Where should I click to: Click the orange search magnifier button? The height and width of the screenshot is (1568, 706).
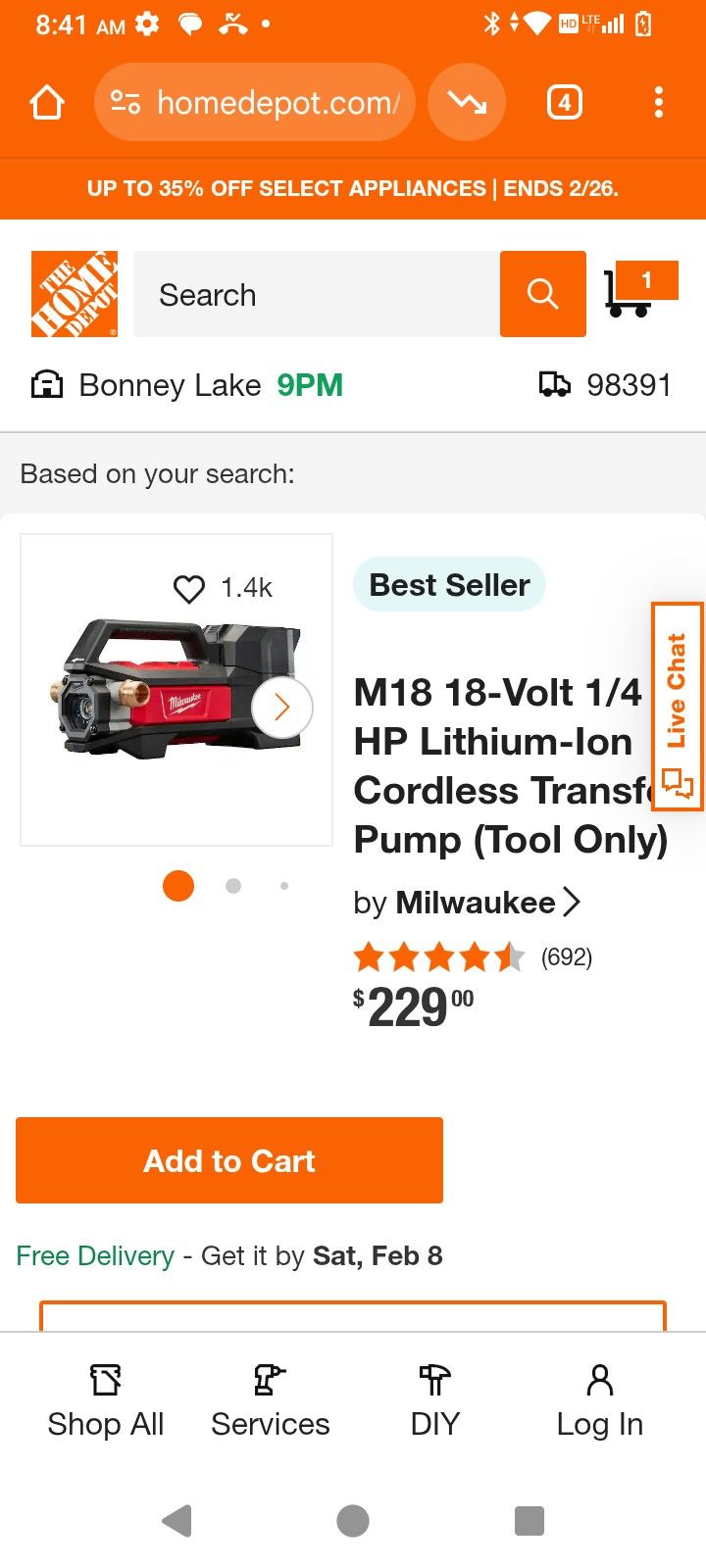[542, 294]
